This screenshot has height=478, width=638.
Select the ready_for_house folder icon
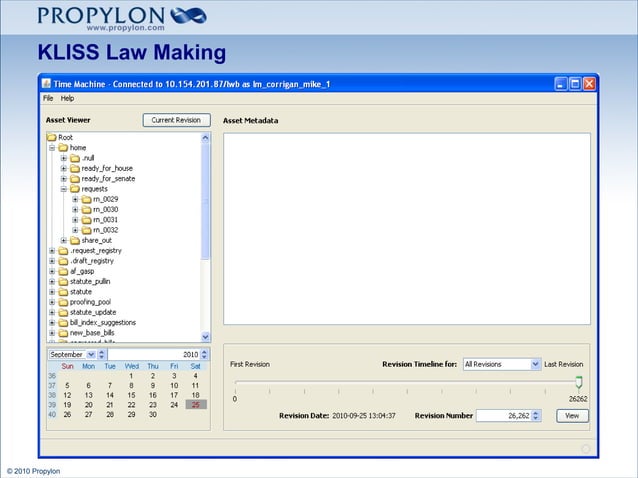click(75, 168)
